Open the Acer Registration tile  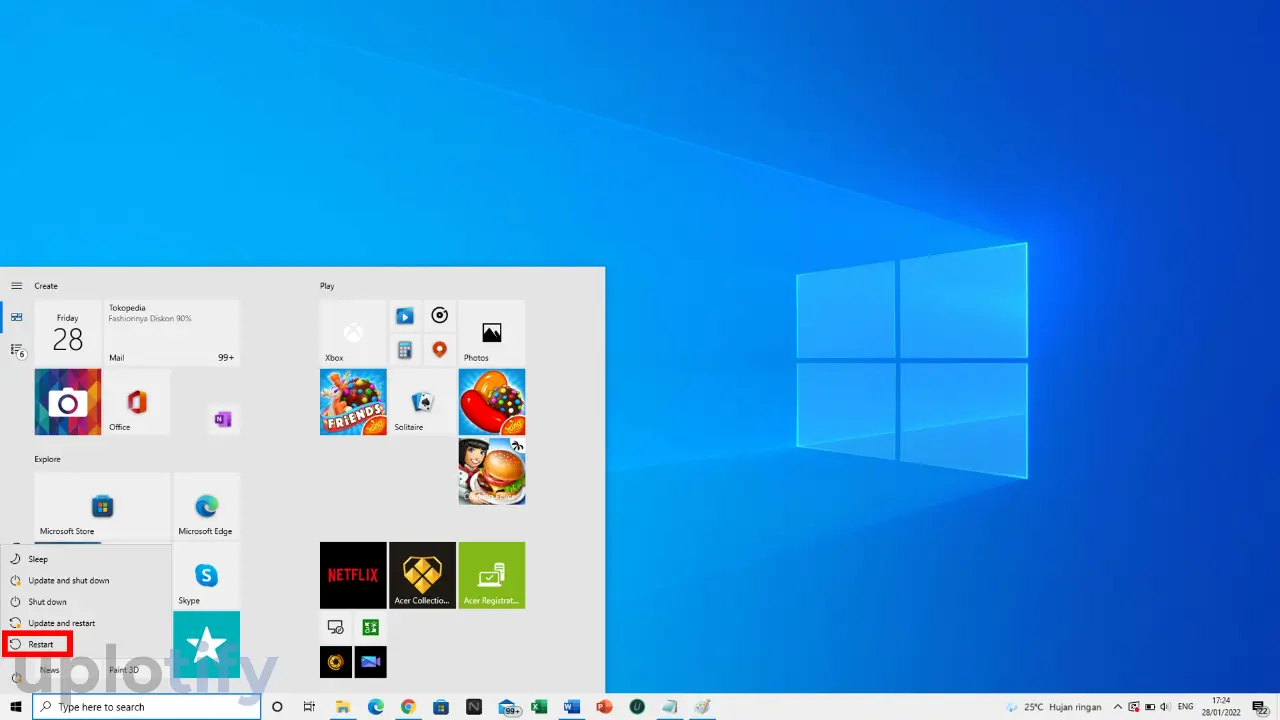[x=492, y=575]
